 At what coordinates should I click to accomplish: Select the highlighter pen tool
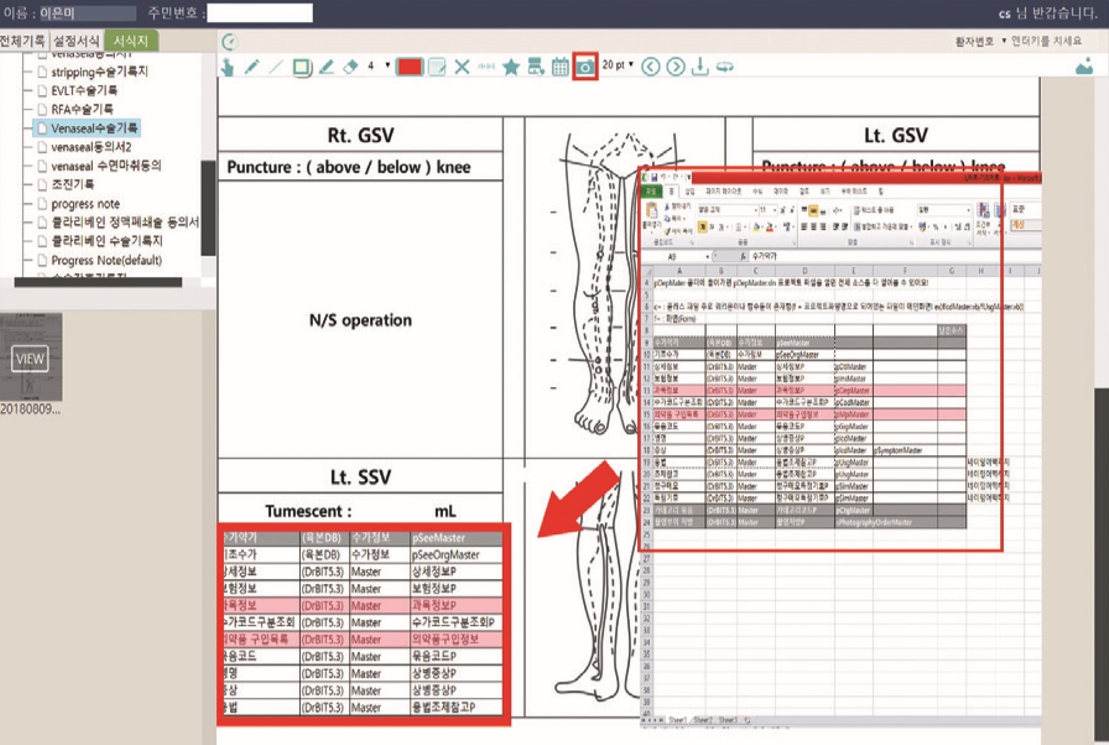click(x=326, y=67)
